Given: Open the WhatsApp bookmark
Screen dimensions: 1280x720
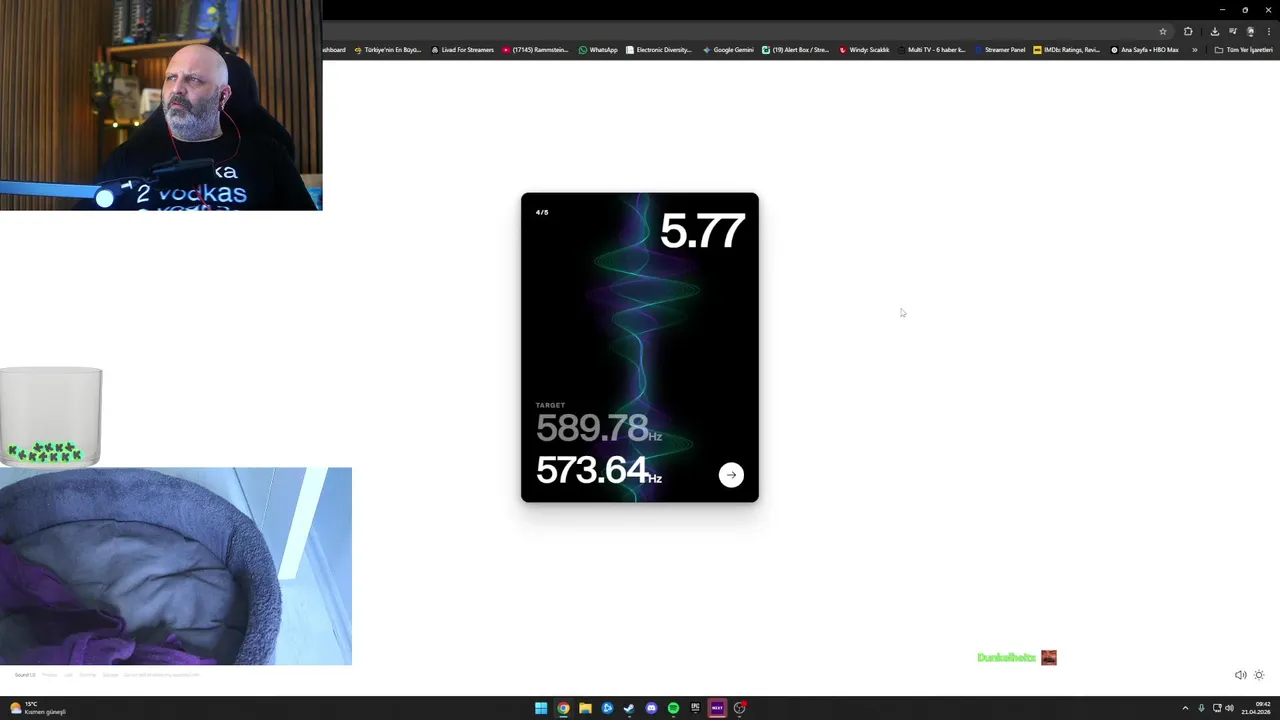Looking at the screenshot, I should [x=598, y=50].
